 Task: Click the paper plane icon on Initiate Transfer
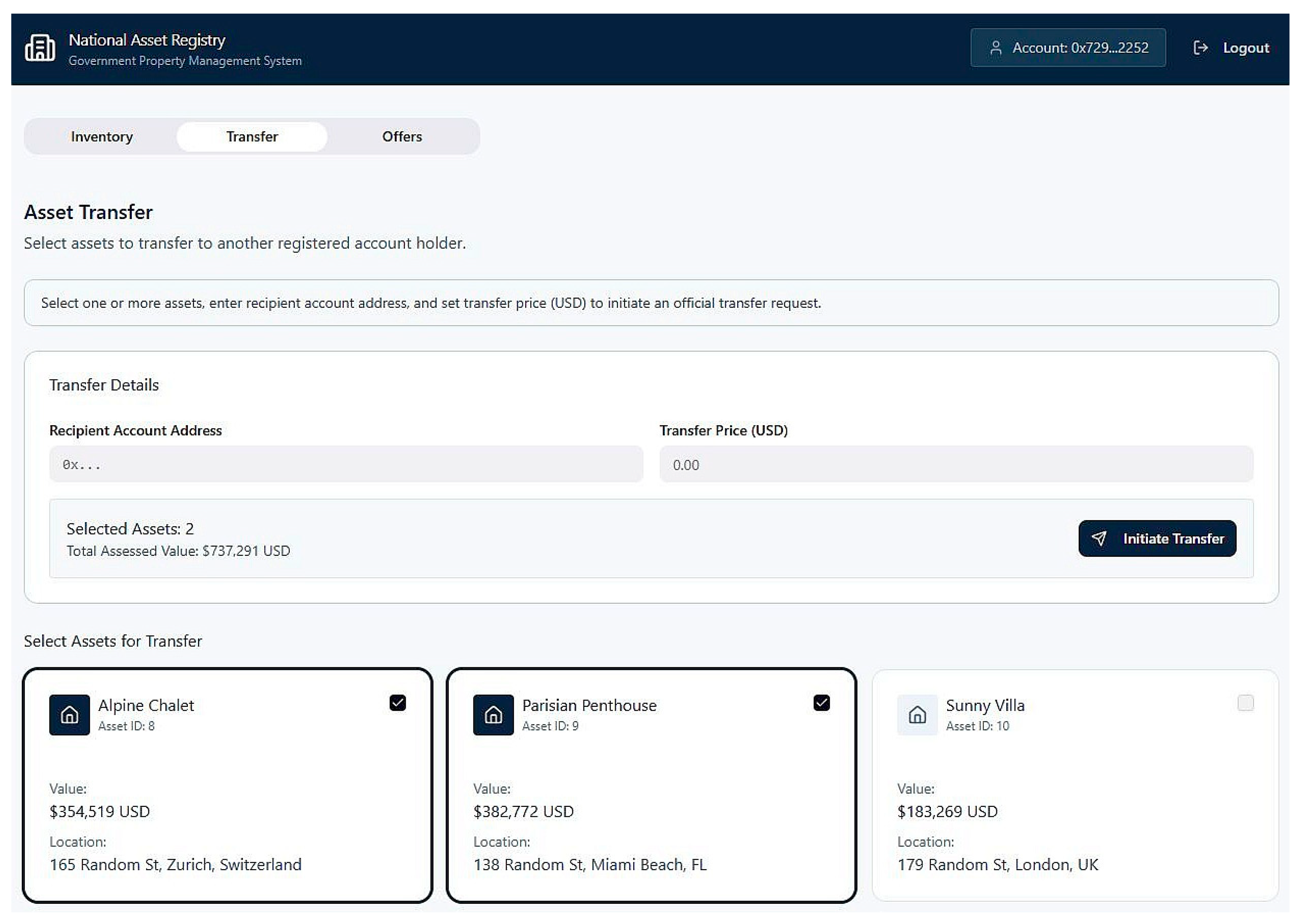click(1099, 538)
